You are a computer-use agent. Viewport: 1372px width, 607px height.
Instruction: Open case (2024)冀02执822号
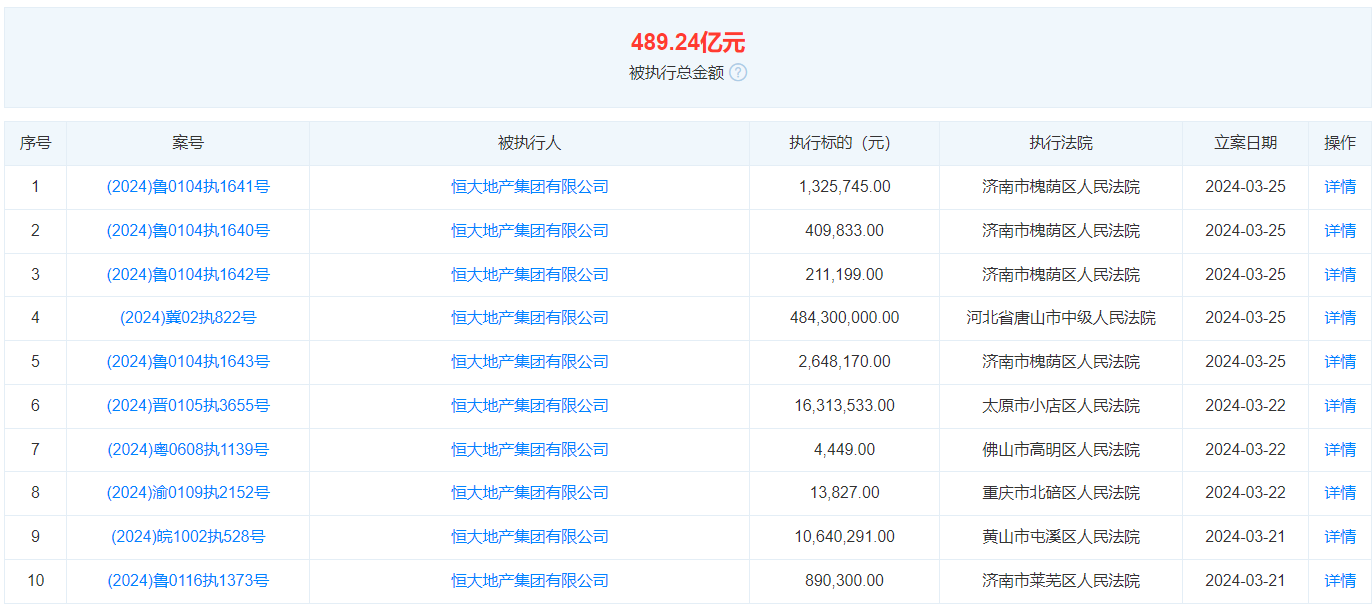point(188,317)
